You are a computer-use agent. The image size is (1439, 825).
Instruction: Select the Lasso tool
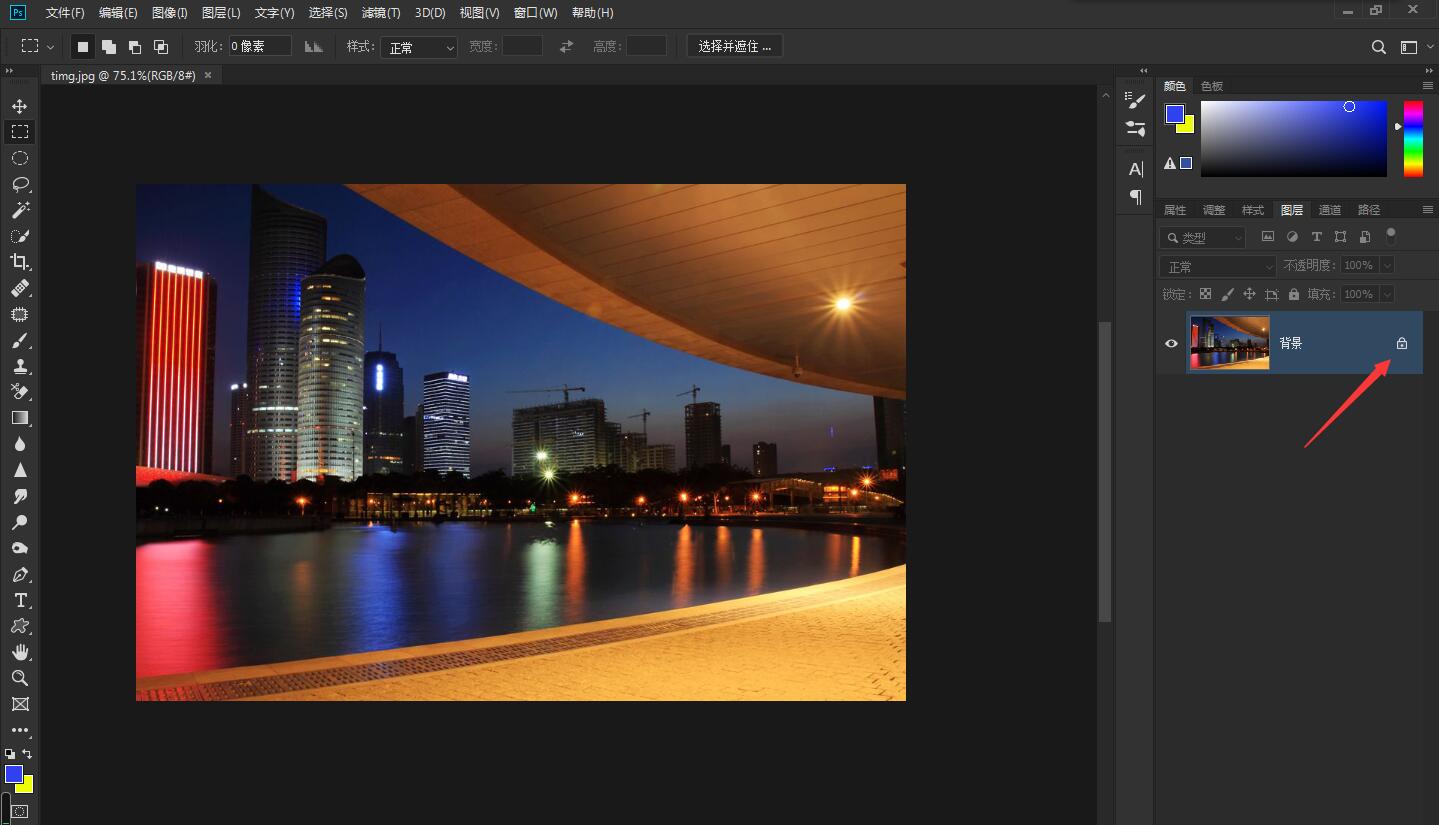click(20, 184)
